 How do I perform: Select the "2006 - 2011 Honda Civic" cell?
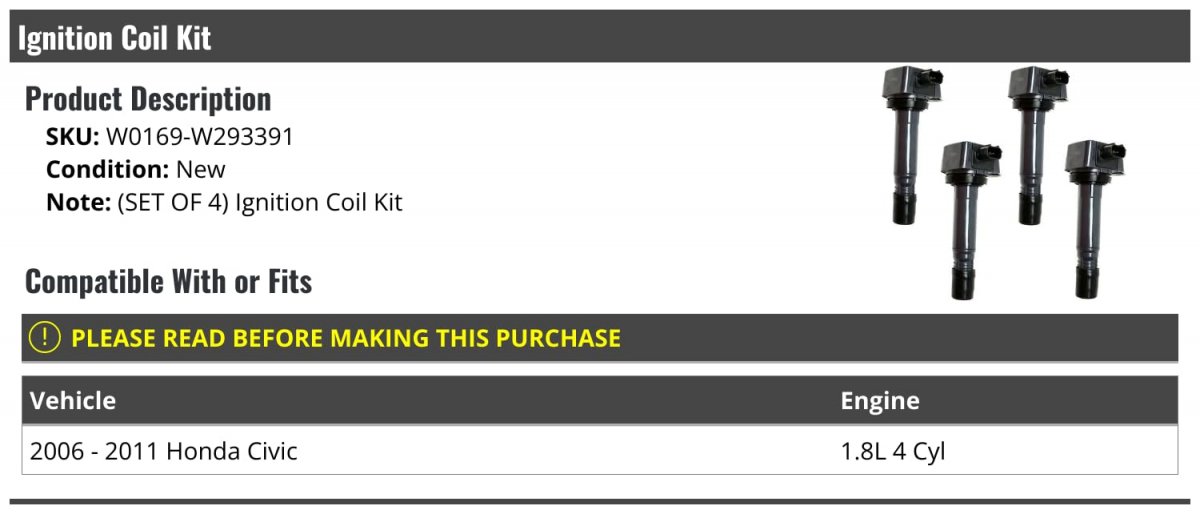(x=164, y=451)
